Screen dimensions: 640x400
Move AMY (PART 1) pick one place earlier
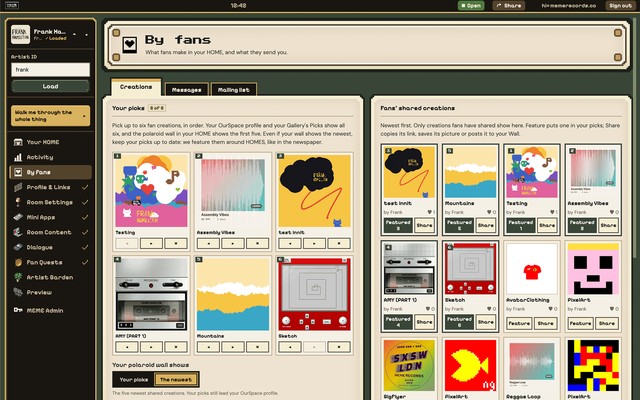[127, 347]
